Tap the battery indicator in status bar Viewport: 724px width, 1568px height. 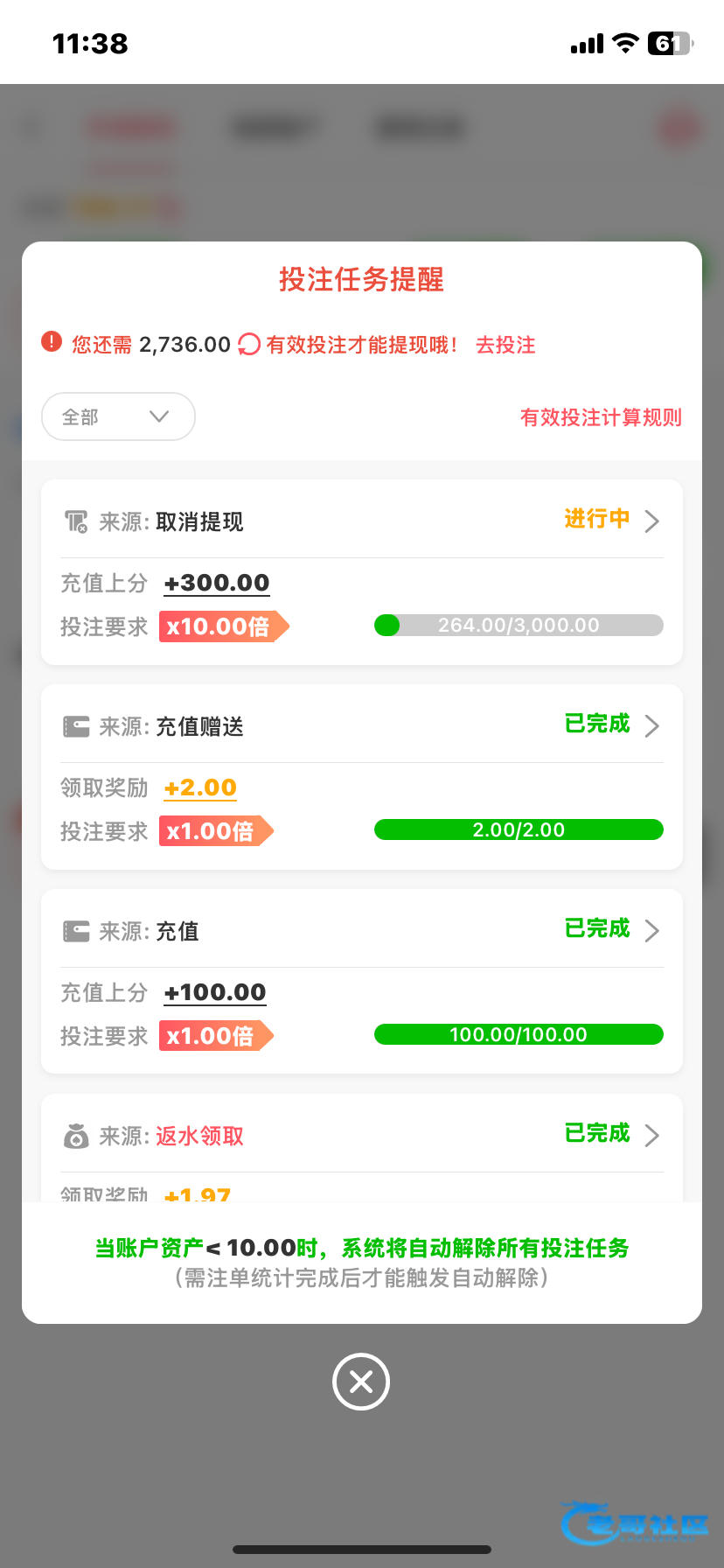tap(670, 43)
